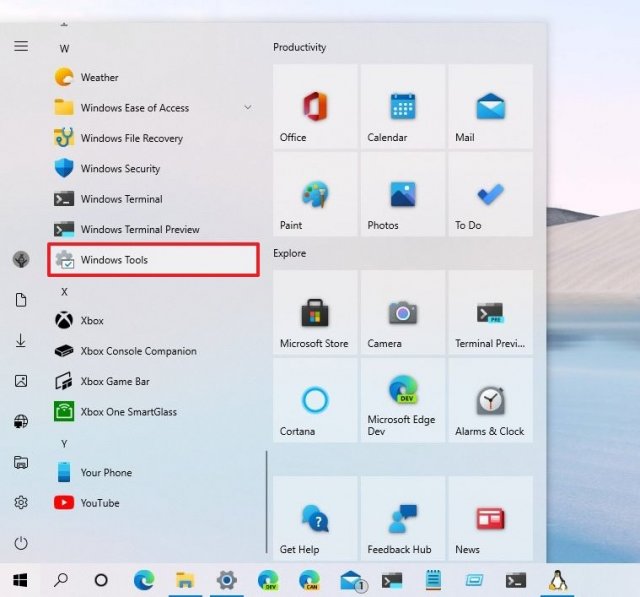640x597 pixels.
Task: Open Settings from the Start rail
Action: pyautogui.click(x=21, y=502)
